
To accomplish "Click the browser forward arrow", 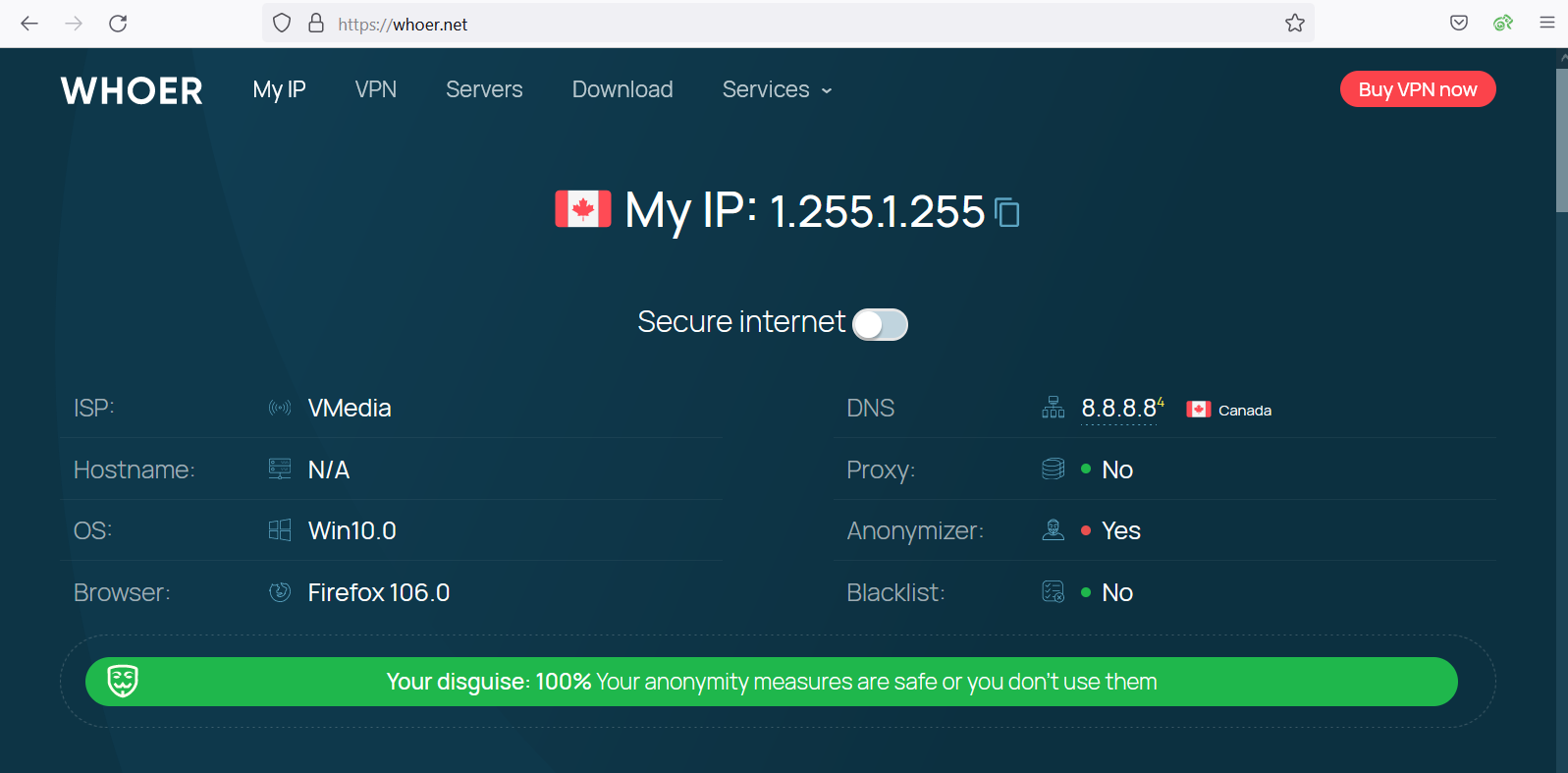I will [x=74, y=24].
